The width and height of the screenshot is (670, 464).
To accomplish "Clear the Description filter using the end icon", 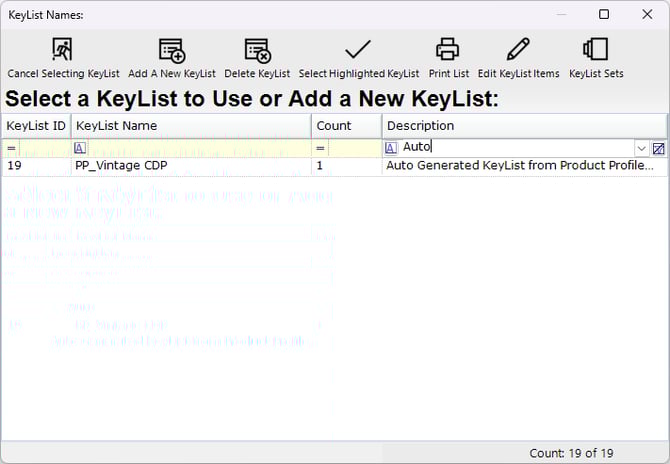I will 658,148.
